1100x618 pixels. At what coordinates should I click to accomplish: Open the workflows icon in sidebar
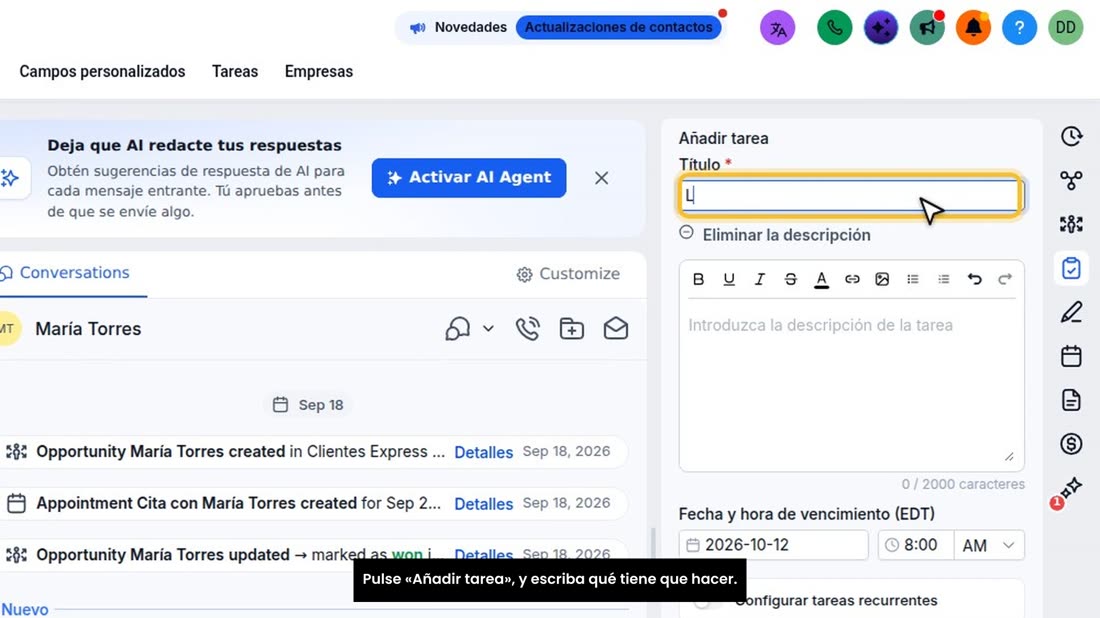coord(1071,180)
